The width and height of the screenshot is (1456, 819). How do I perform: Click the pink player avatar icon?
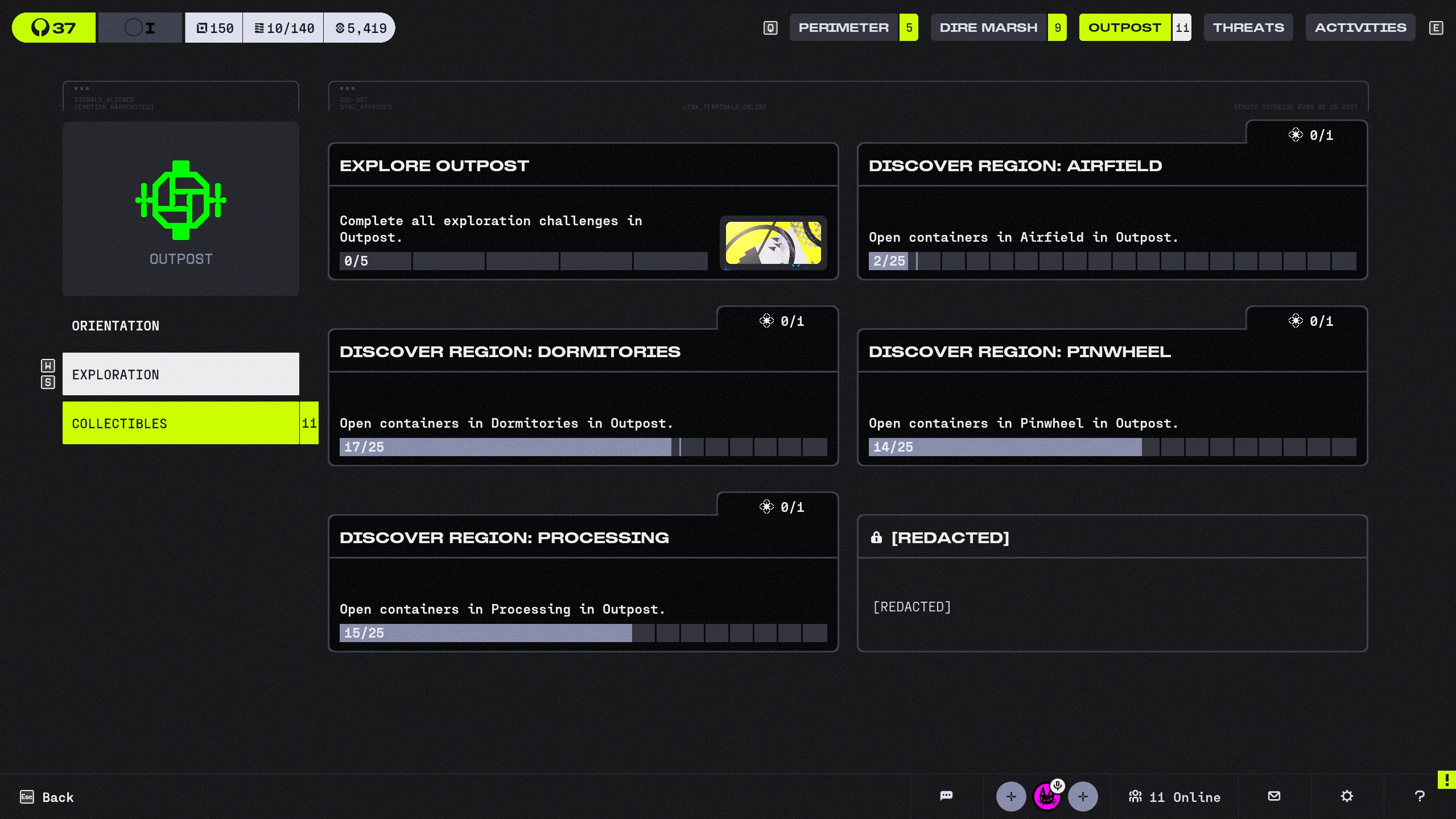point(1046,797)
